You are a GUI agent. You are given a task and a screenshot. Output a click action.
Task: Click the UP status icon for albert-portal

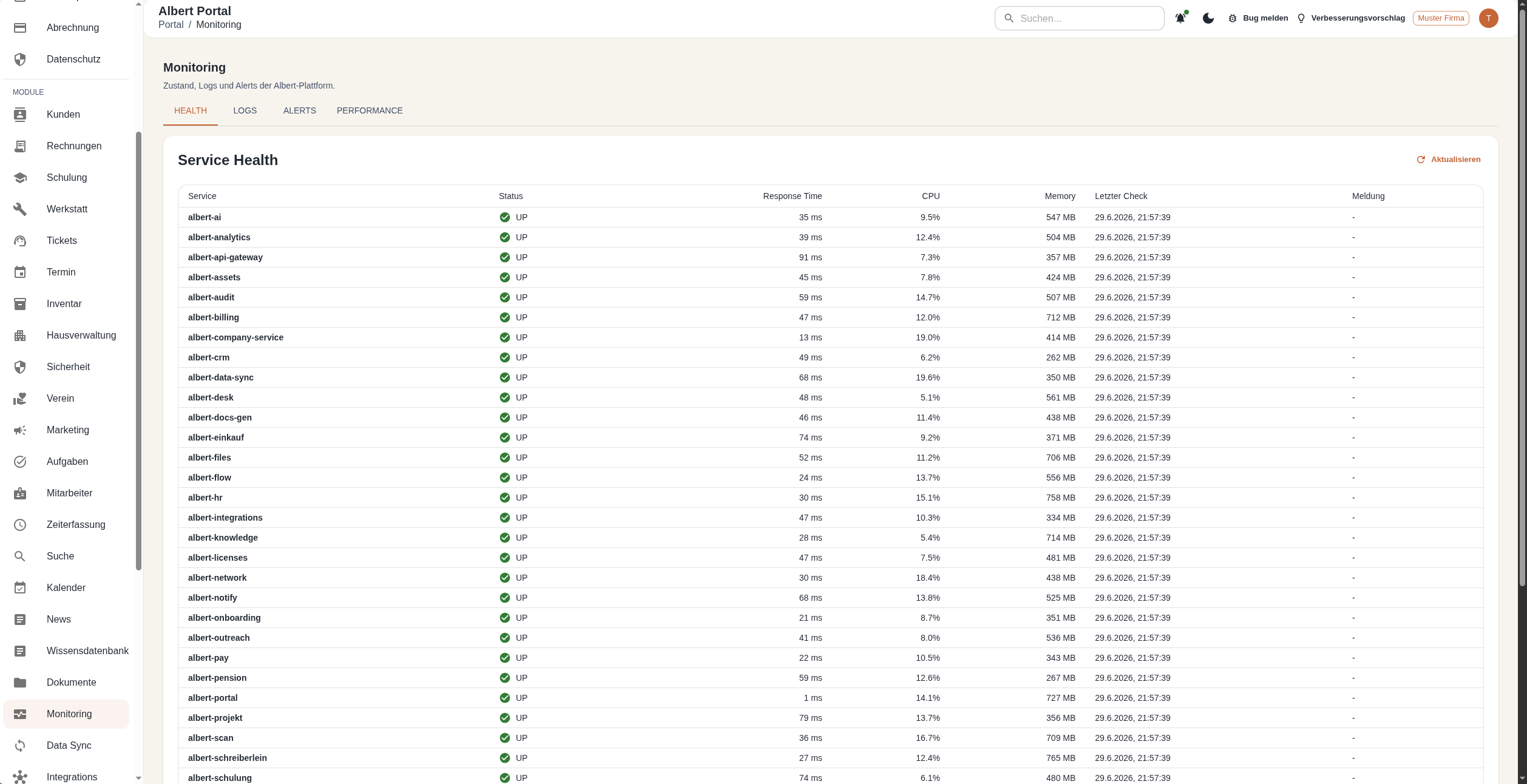click(x=505, y=698)
